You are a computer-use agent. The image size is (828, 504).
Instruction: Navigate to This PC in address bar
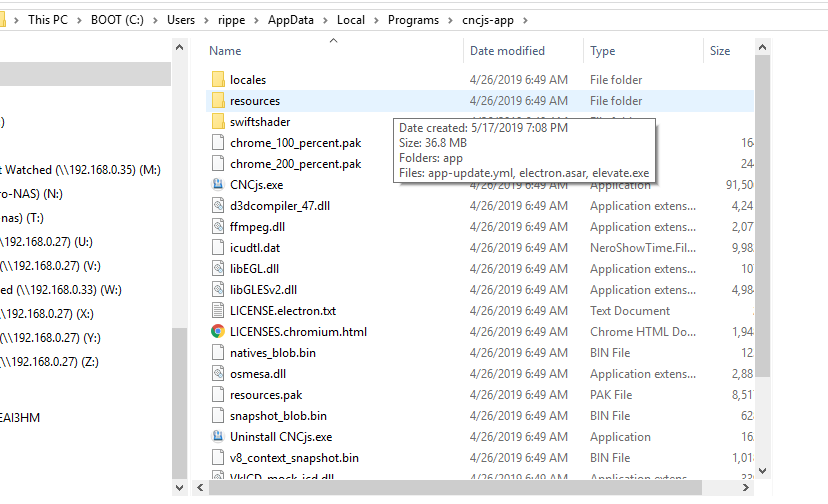[48, 20]
